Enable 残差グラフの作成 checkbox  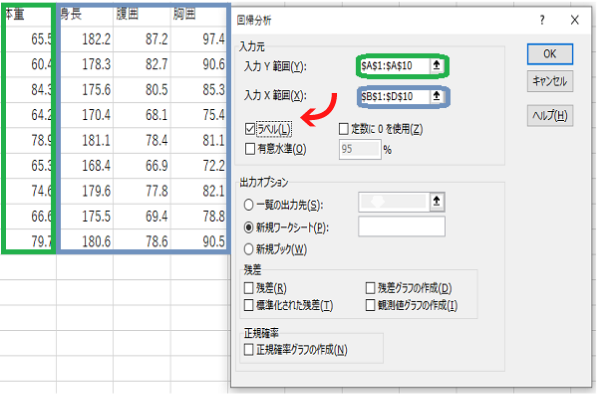pyautogui.click(x=372, y=288)
